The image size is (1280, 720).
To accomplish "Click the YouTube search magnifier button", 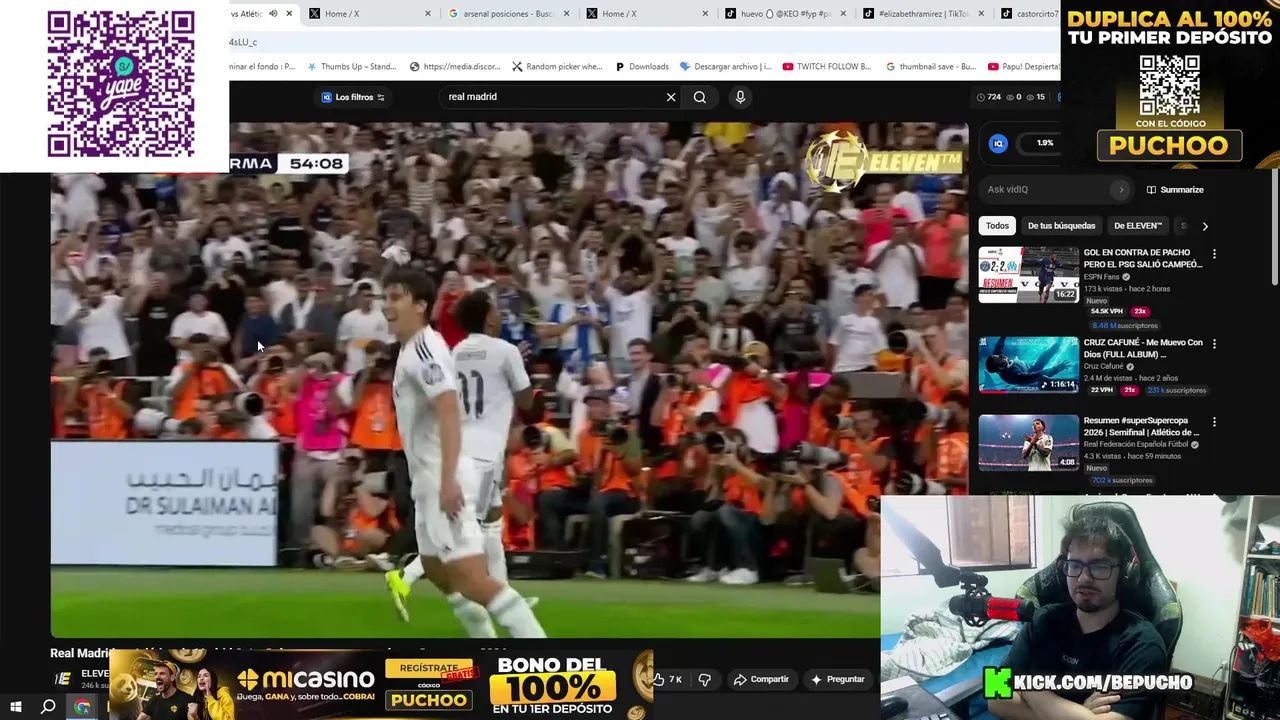I will 700,97.
